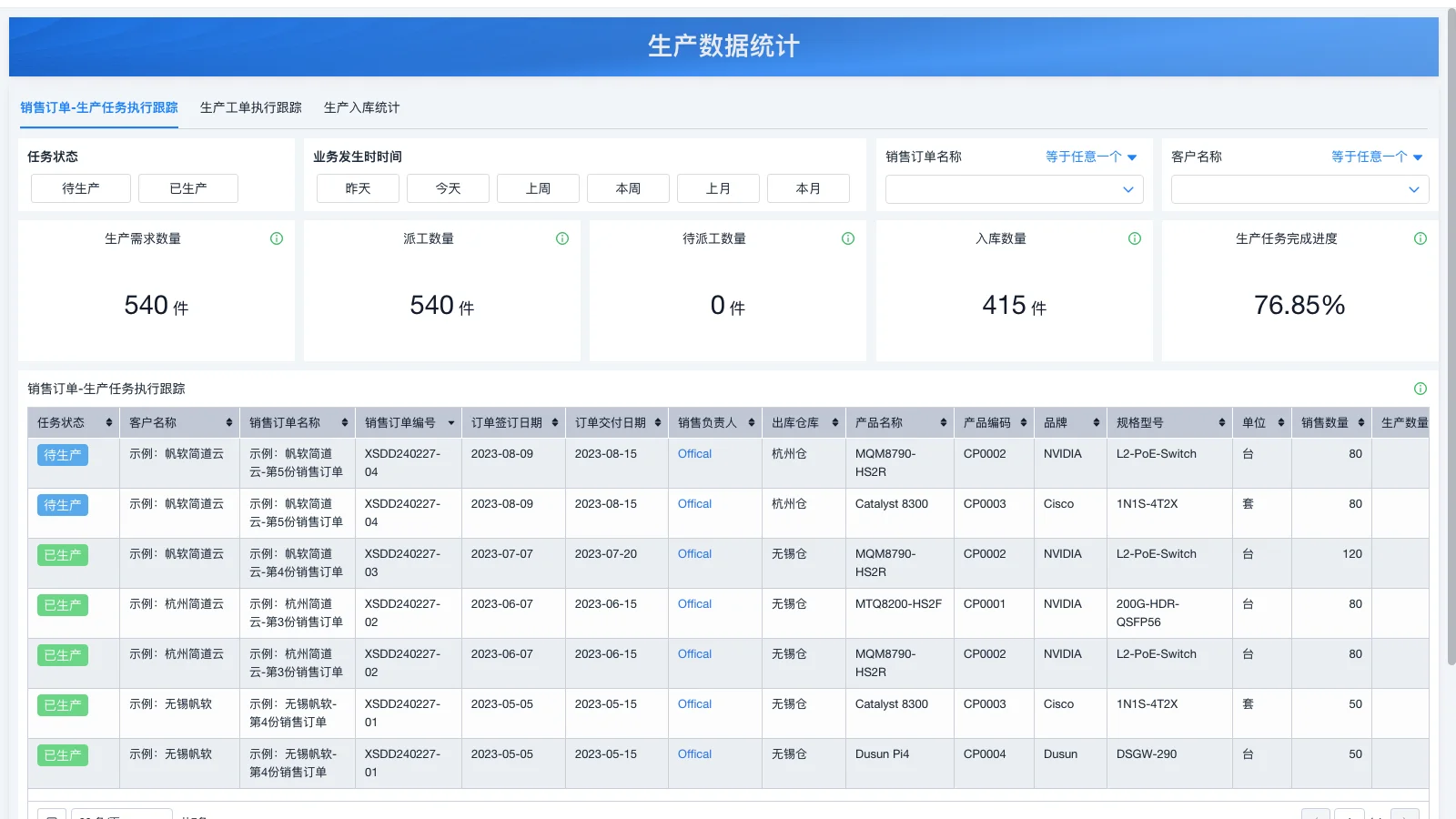The height and width of the screenshot is (819, 1456).
Task: Switch to the 生产工单执行跟踪 tab
Action: point(250,107)
